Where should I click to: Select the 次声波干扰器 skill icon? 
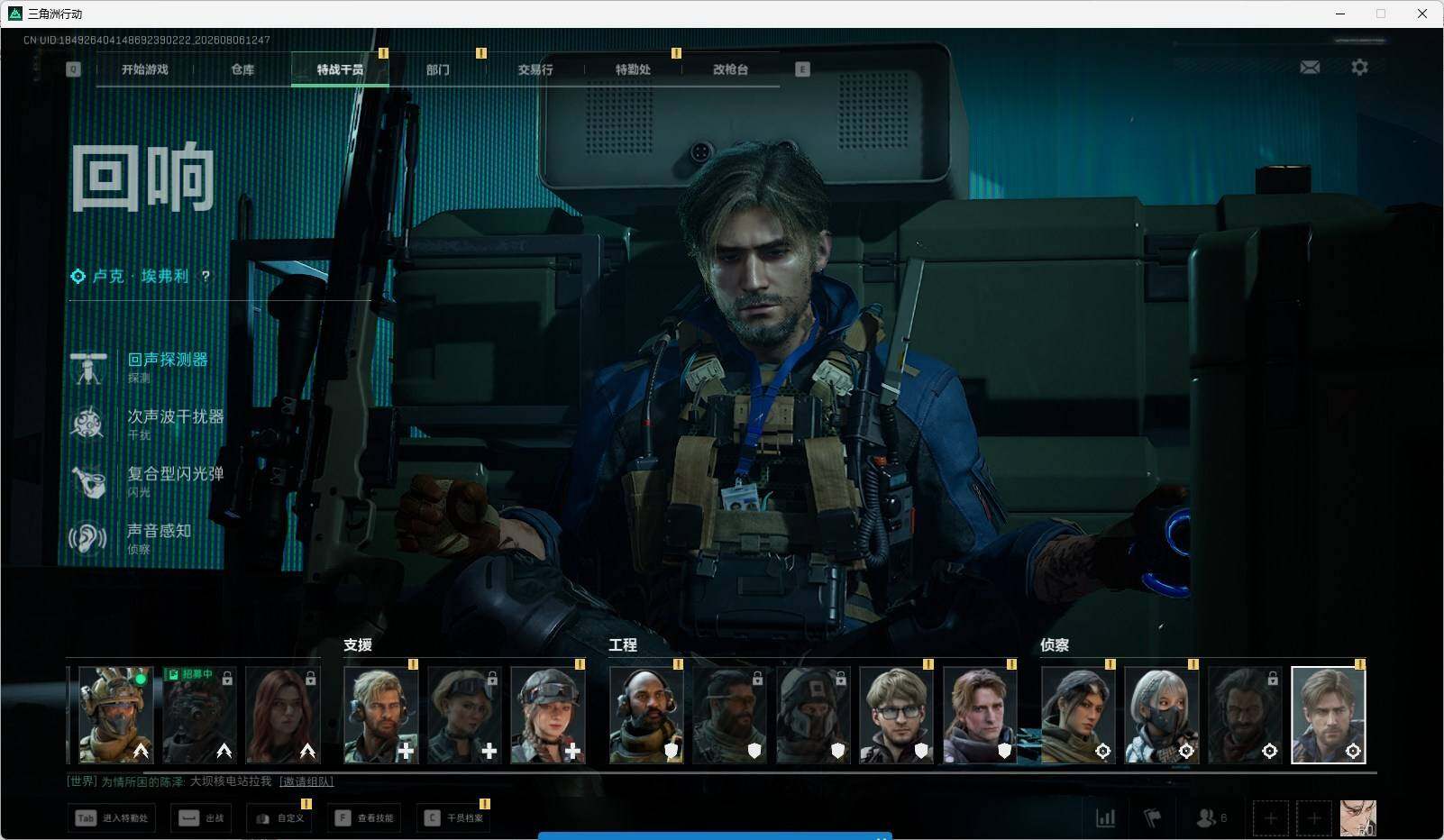pyautogui.click(x=88, y=425)
